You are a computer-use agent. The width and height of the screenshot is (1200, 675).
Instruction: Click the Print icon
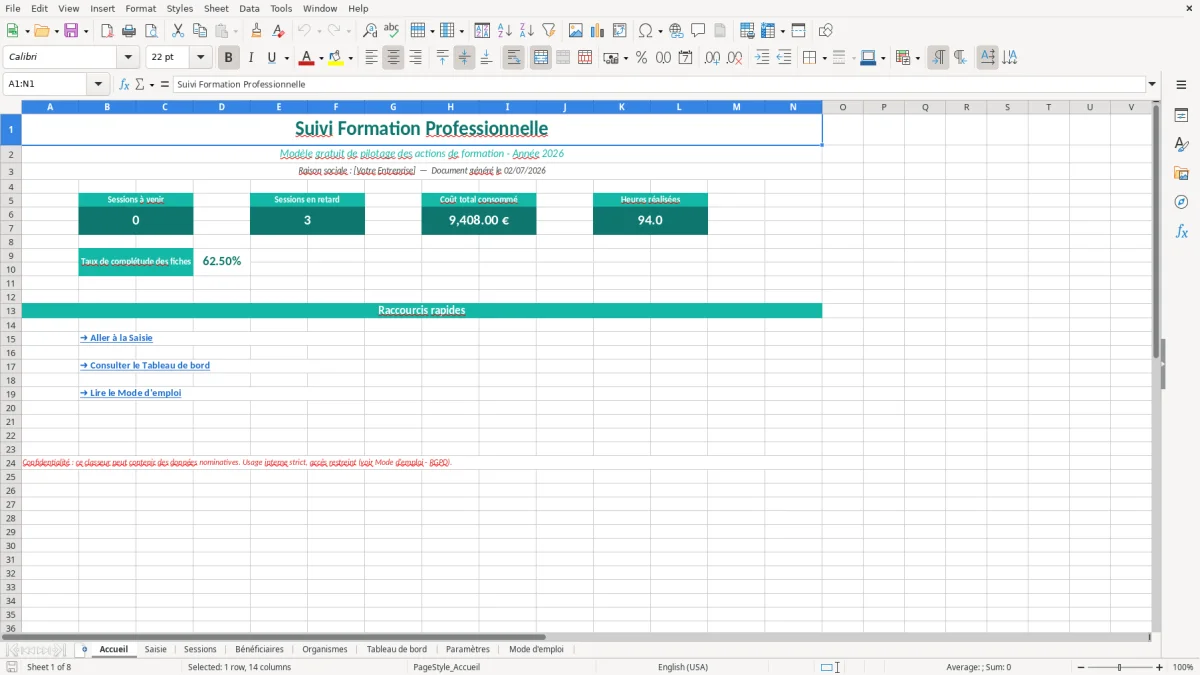pyautogui.click(x=129, y=31)
